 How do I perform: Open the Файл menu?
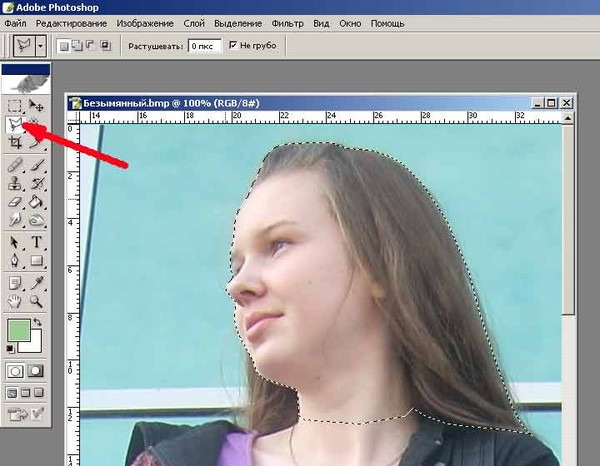(x=15, y=24)
